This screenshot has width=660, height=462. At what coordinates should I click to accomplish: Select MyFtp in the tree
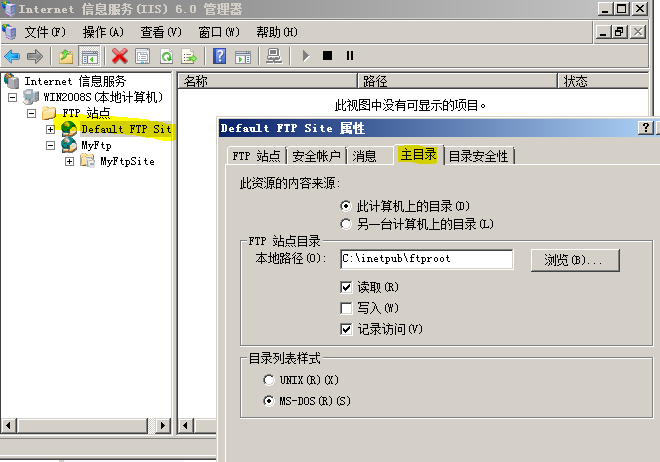point(96,146)
